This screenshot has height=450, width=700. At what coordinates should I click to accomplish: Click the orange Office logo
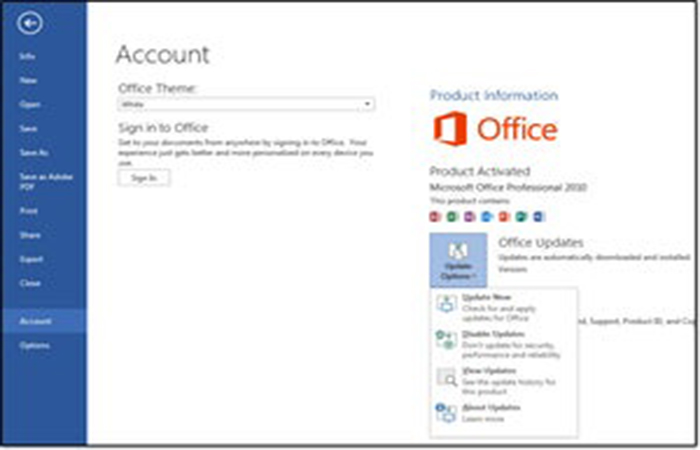(496, 129)
